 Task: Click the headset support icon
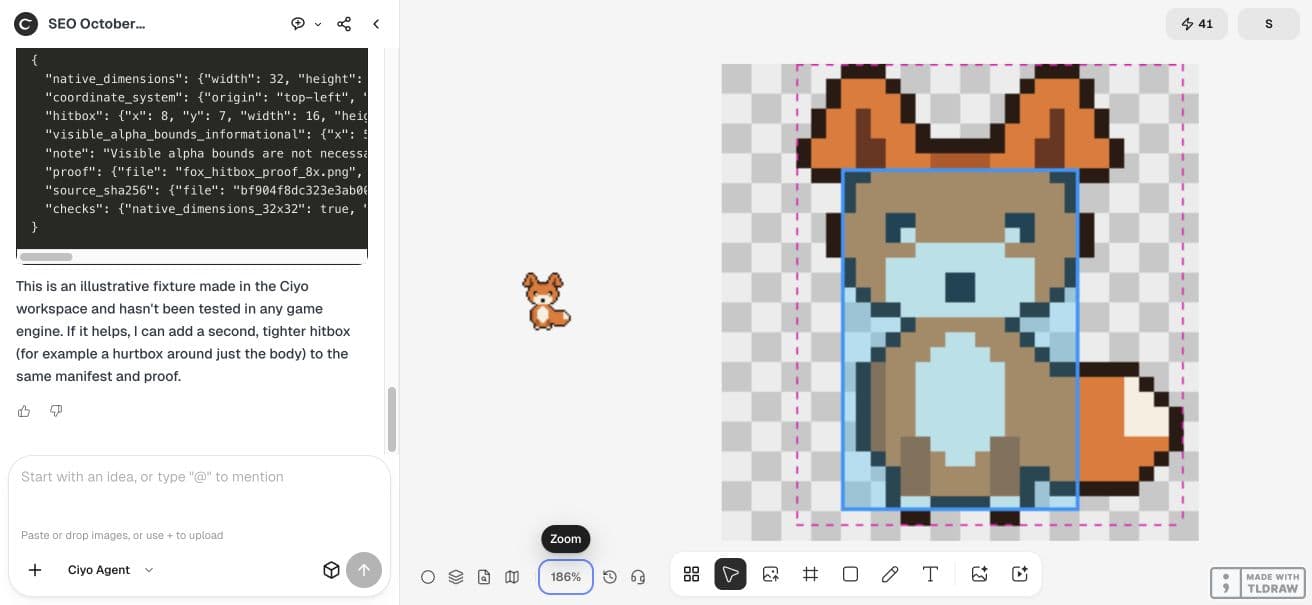[638, 577]
